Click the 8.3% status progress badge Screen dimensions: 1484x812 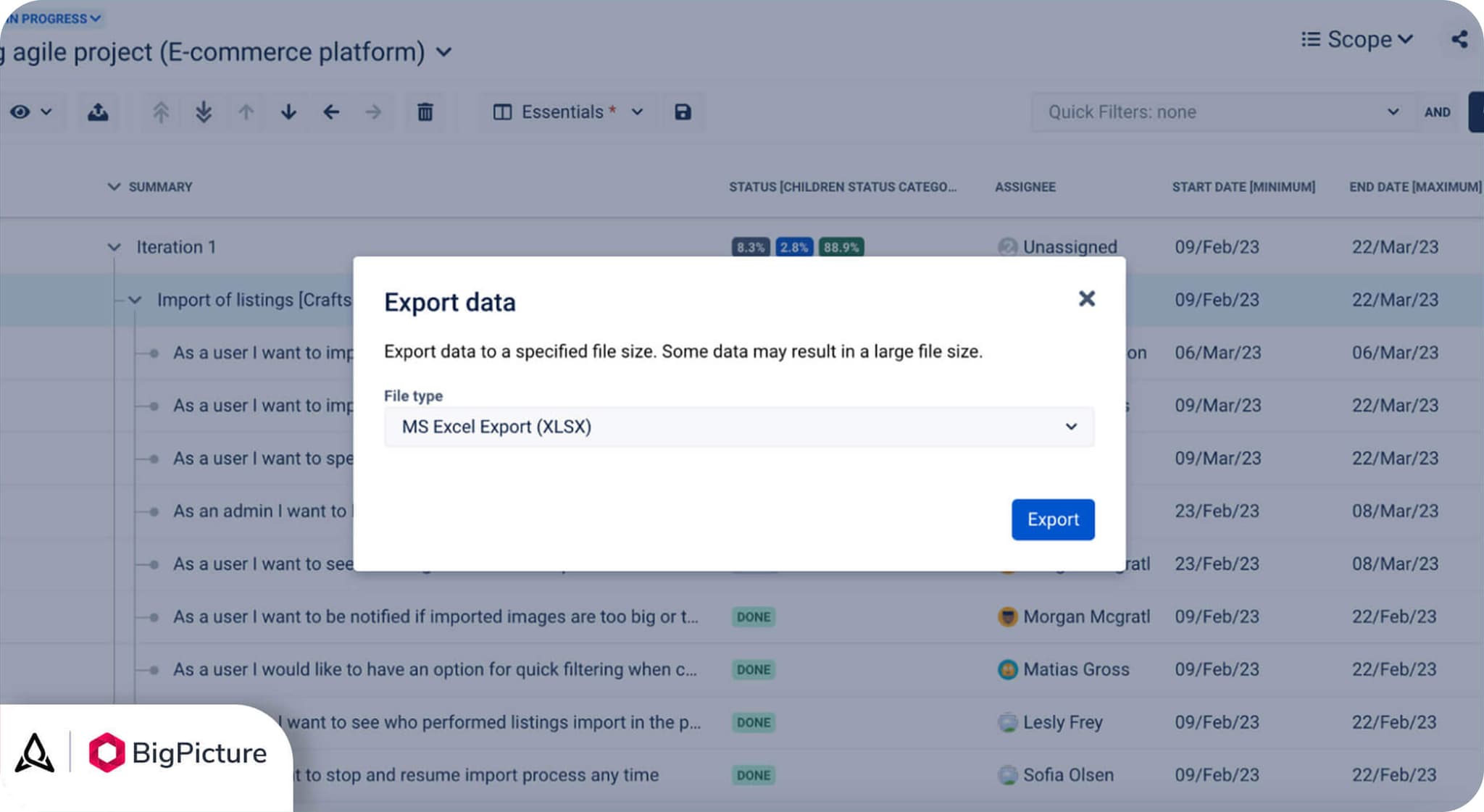[751, 247]
